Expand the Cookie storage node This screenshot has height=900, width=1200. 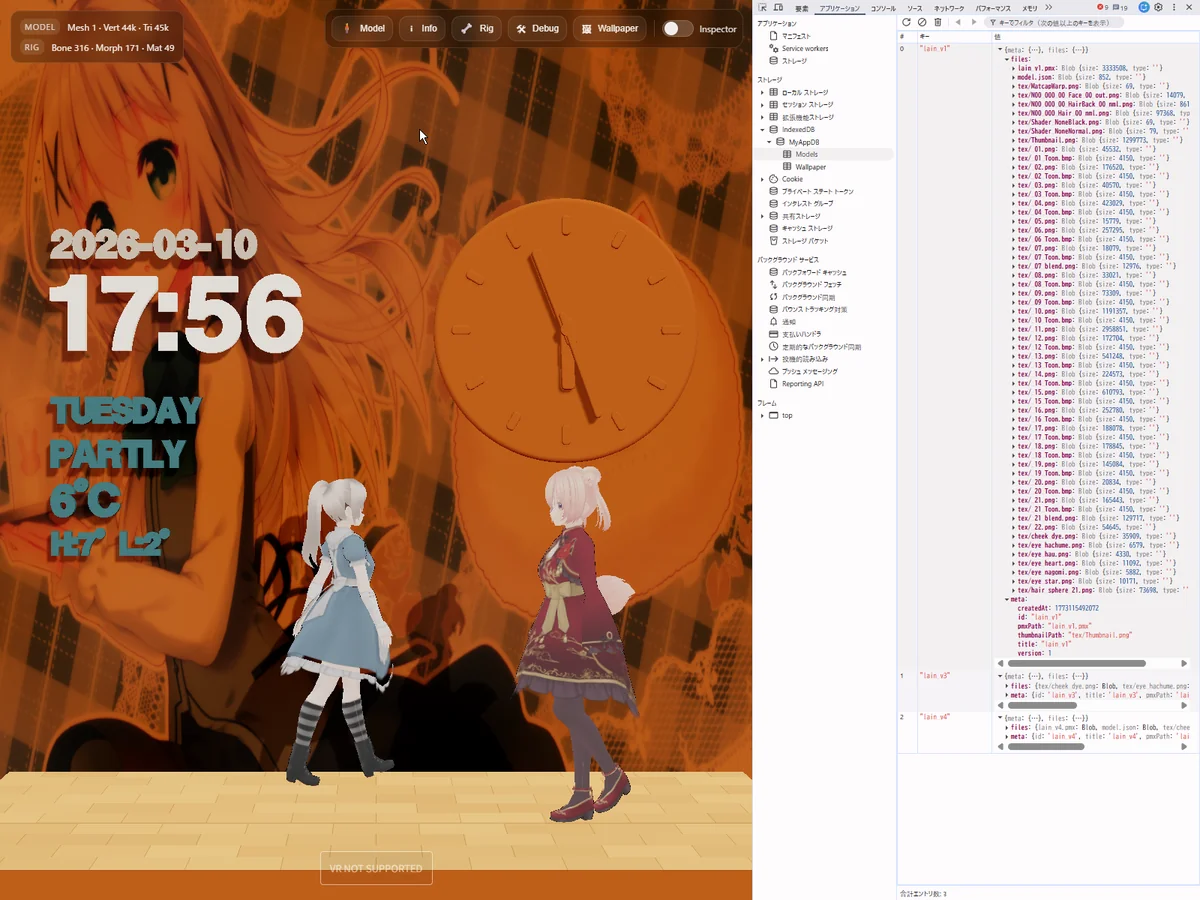coord(762,179)
